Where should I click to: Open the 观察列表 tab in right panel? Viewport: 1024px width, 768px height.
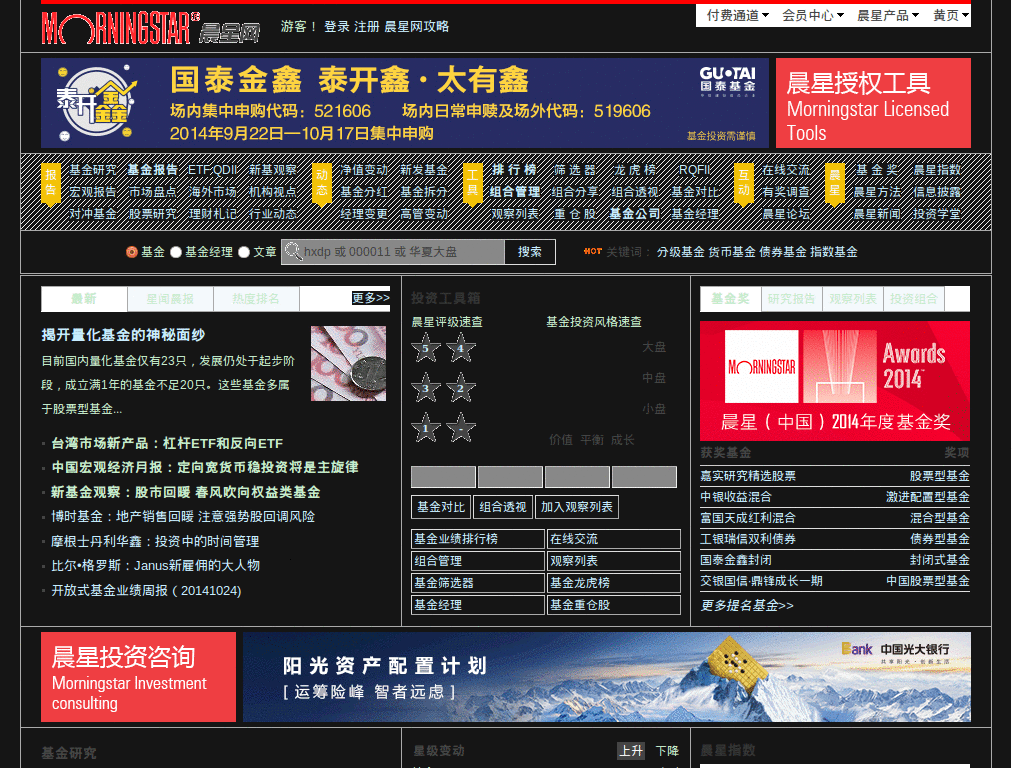(x=853, y=299)
